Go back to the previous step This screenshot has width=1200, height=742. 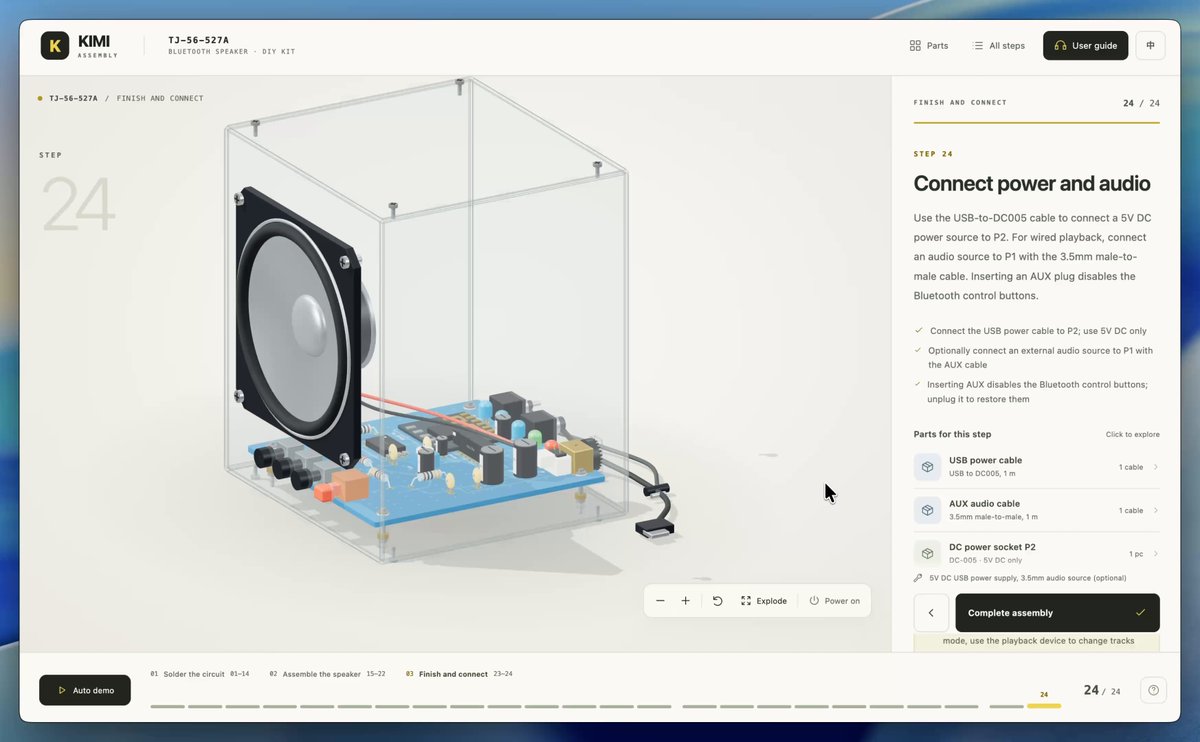coord(931,613)
